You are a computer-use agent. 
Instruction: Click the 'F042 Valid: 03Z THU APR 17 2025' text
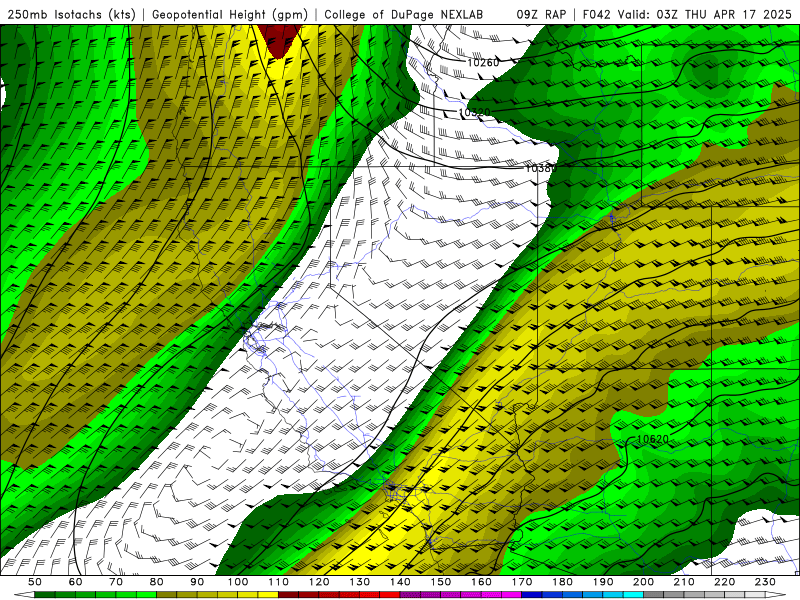[687, 15]
